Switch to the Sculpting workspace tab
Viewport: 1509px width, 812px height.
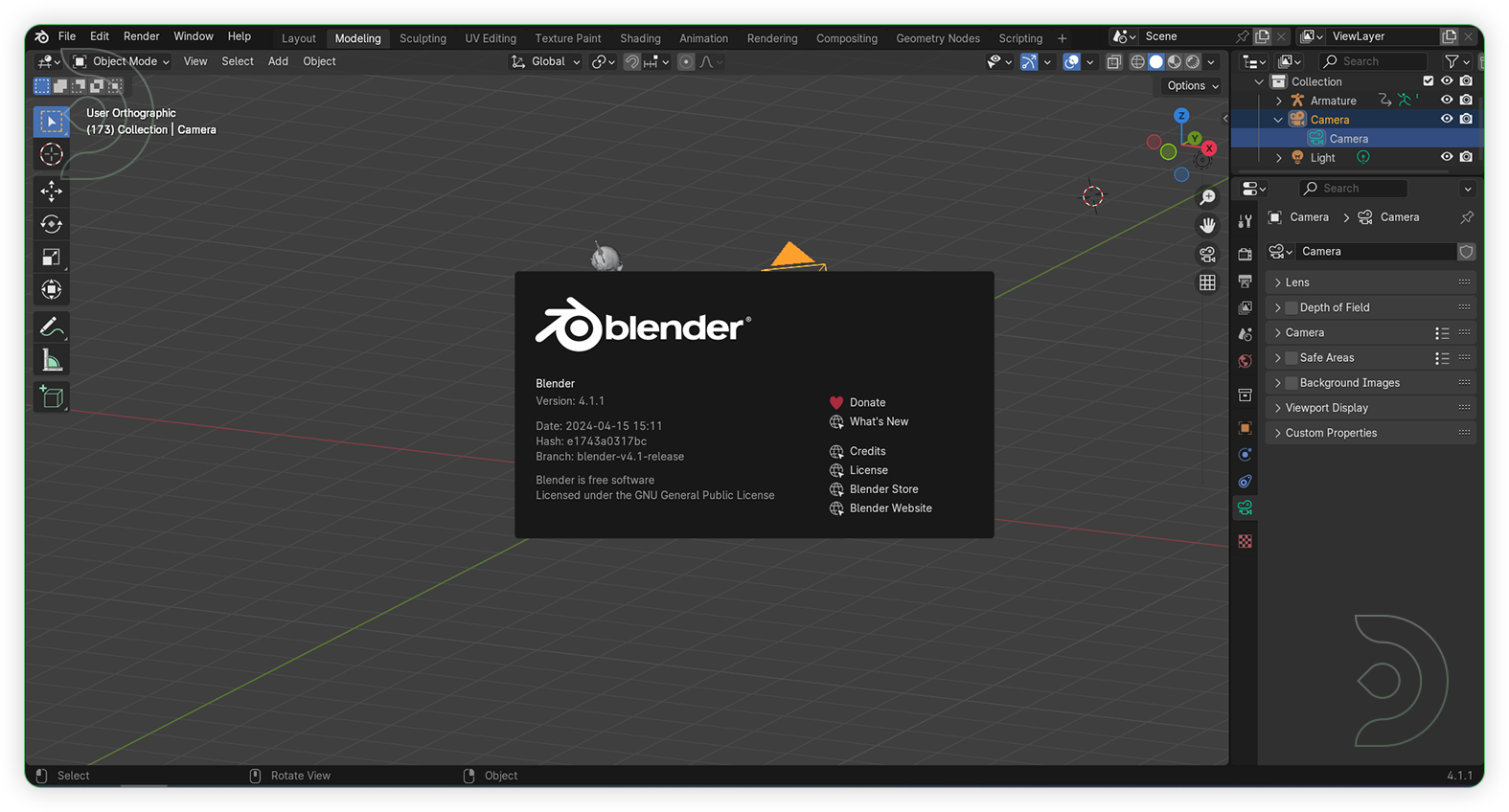[x=423, y=38]
